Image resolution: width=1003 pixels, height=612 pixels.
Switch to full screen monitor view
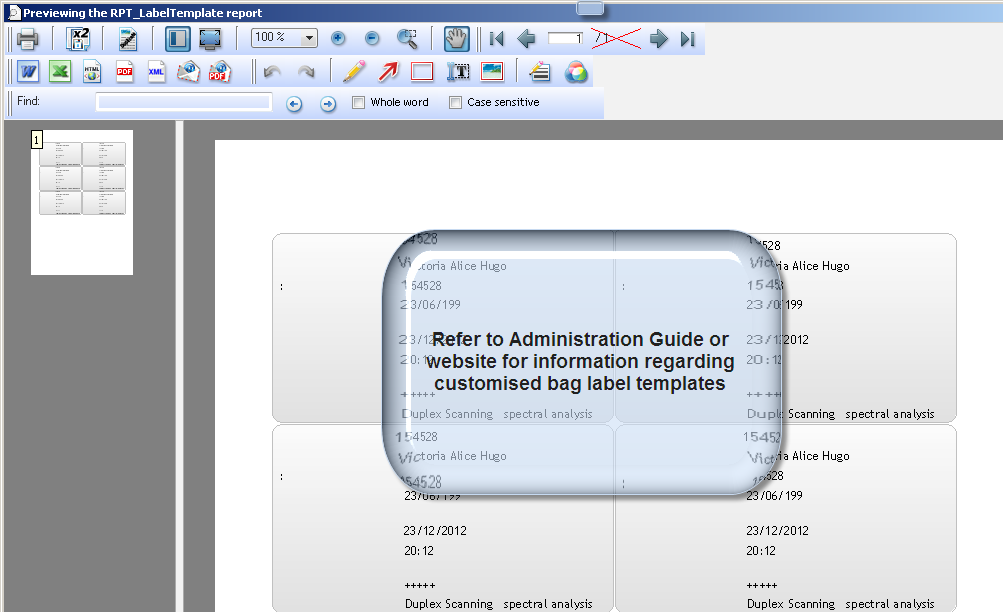(210, 40)
